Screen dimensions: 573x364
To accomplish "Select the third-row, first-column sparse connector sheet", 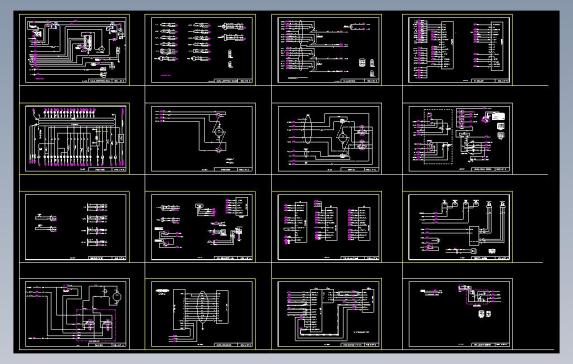I will click(75, 227).
